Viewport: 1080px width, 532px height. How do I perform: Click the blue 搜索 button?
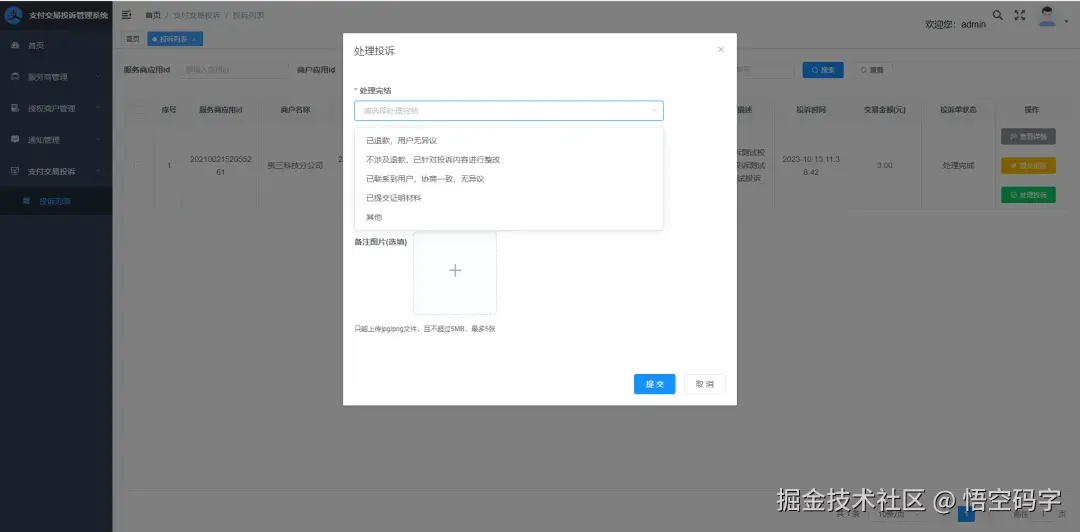(822, 70)
